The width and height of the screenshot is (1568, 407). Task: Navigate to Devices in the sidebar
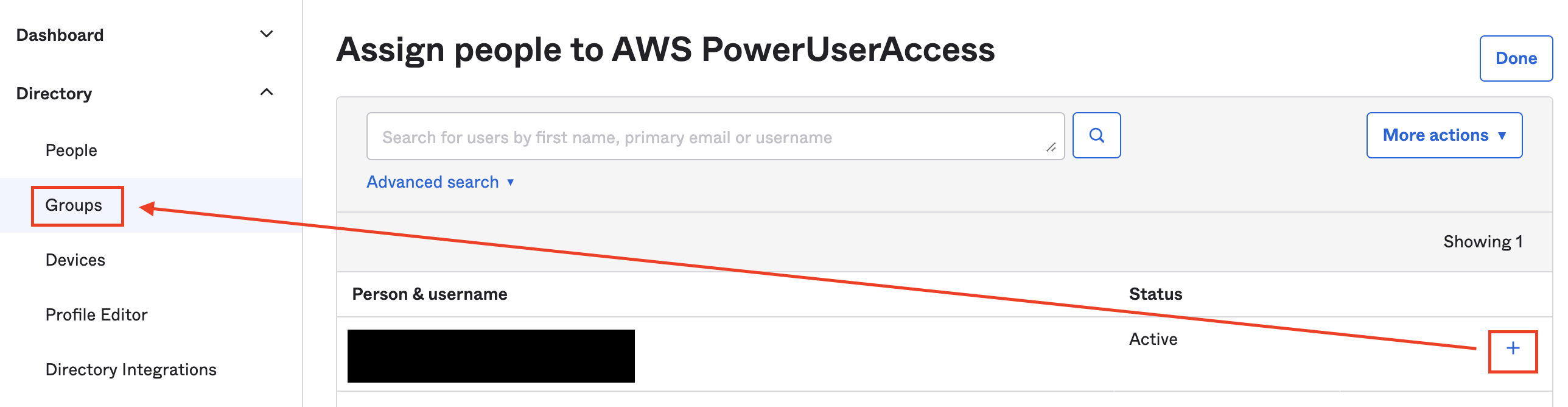pos(75,260)
